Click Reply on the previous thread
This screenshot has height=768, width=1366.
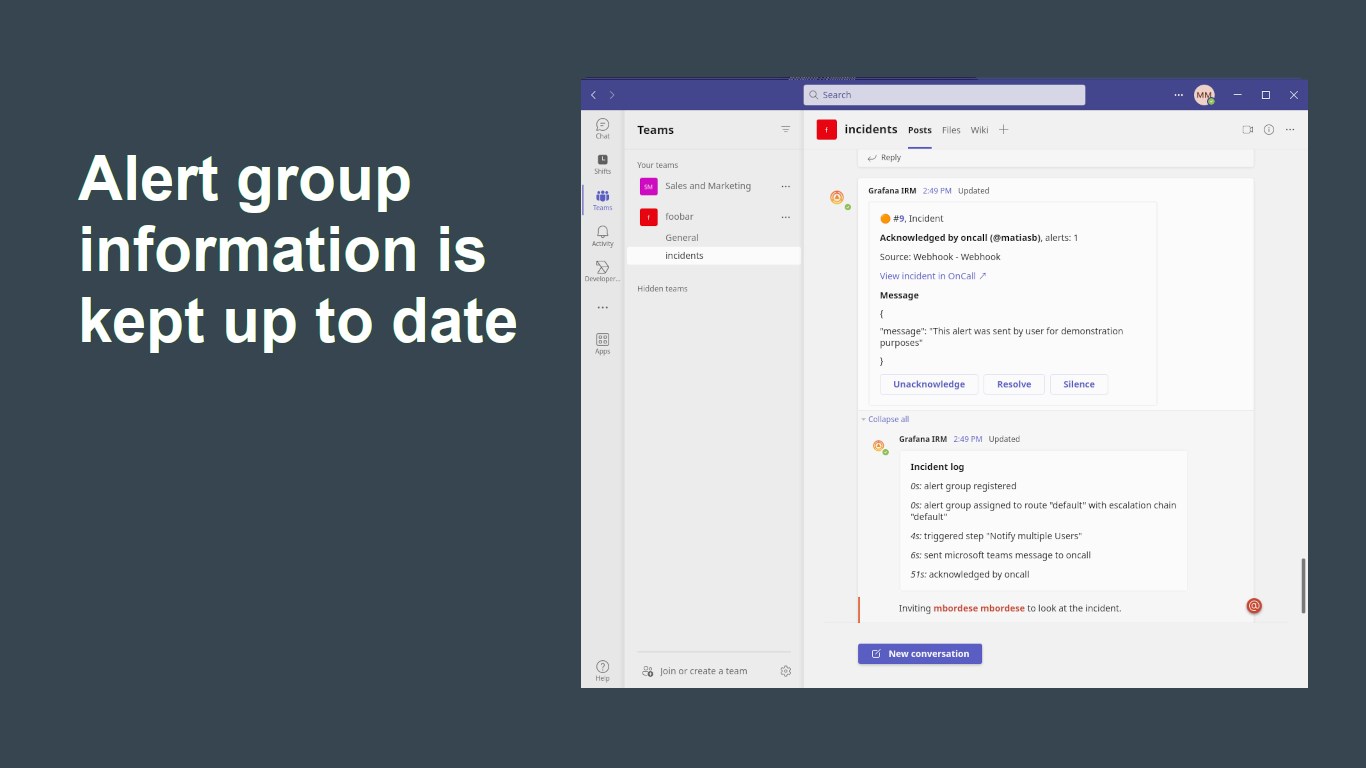(x=884, y=157)
